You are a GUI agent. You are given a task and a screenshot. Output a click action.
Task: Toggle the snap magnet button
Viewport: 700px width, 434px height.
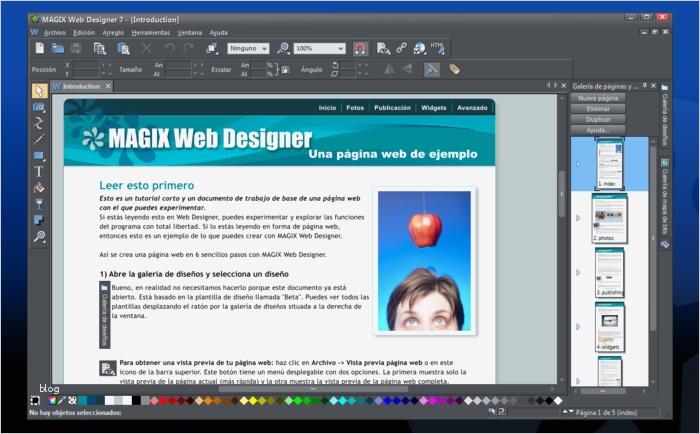(x=360, y=48)
